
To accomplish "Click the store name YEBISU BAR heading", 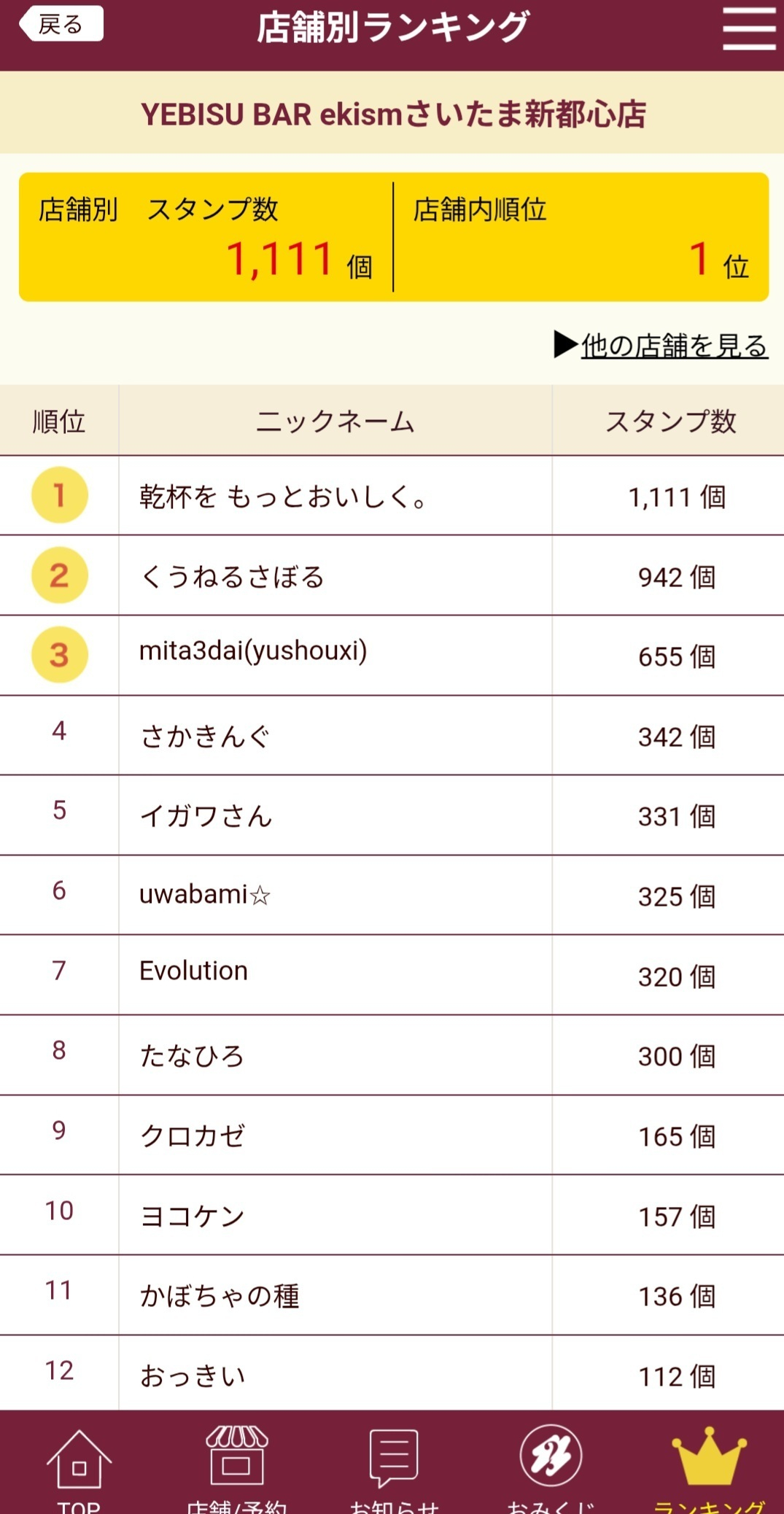I will (394, 114).
